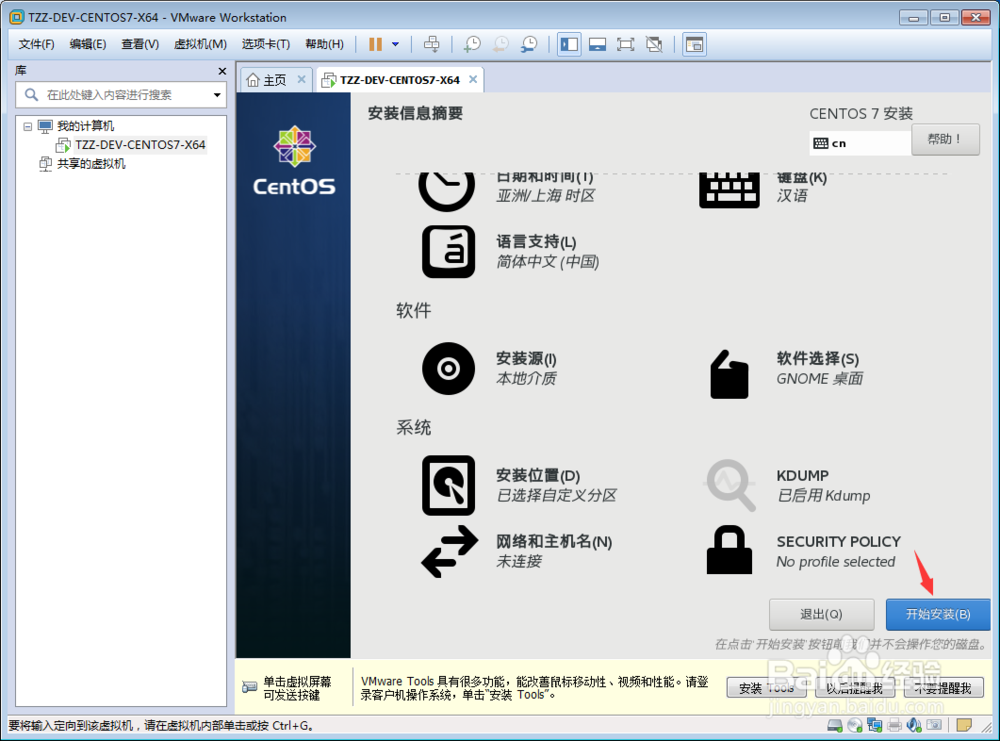Open SECURITY POLICY lock icon
Screen dimensions: 1000x741
point(729,550)
